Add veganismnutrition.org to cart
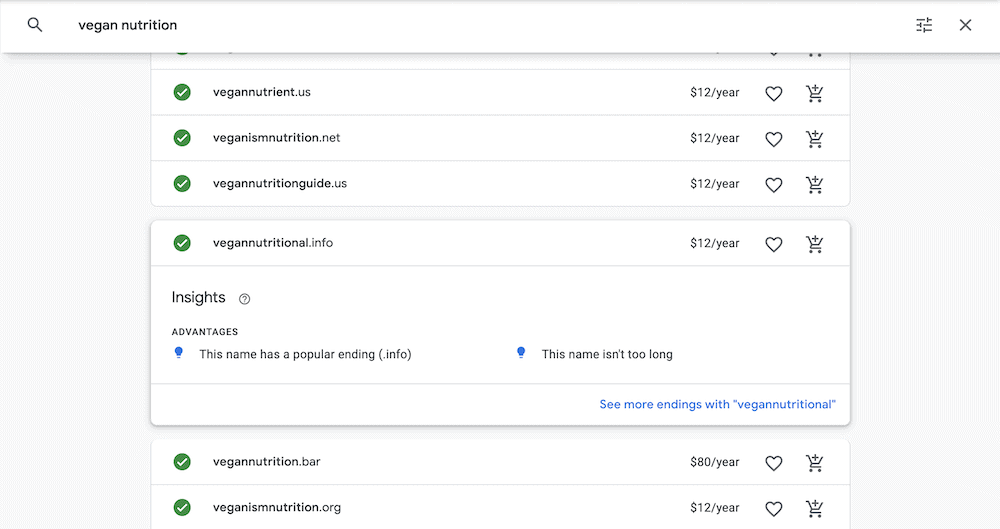The width and height of the screenshot is (1000, 529). tap(814, 509)
